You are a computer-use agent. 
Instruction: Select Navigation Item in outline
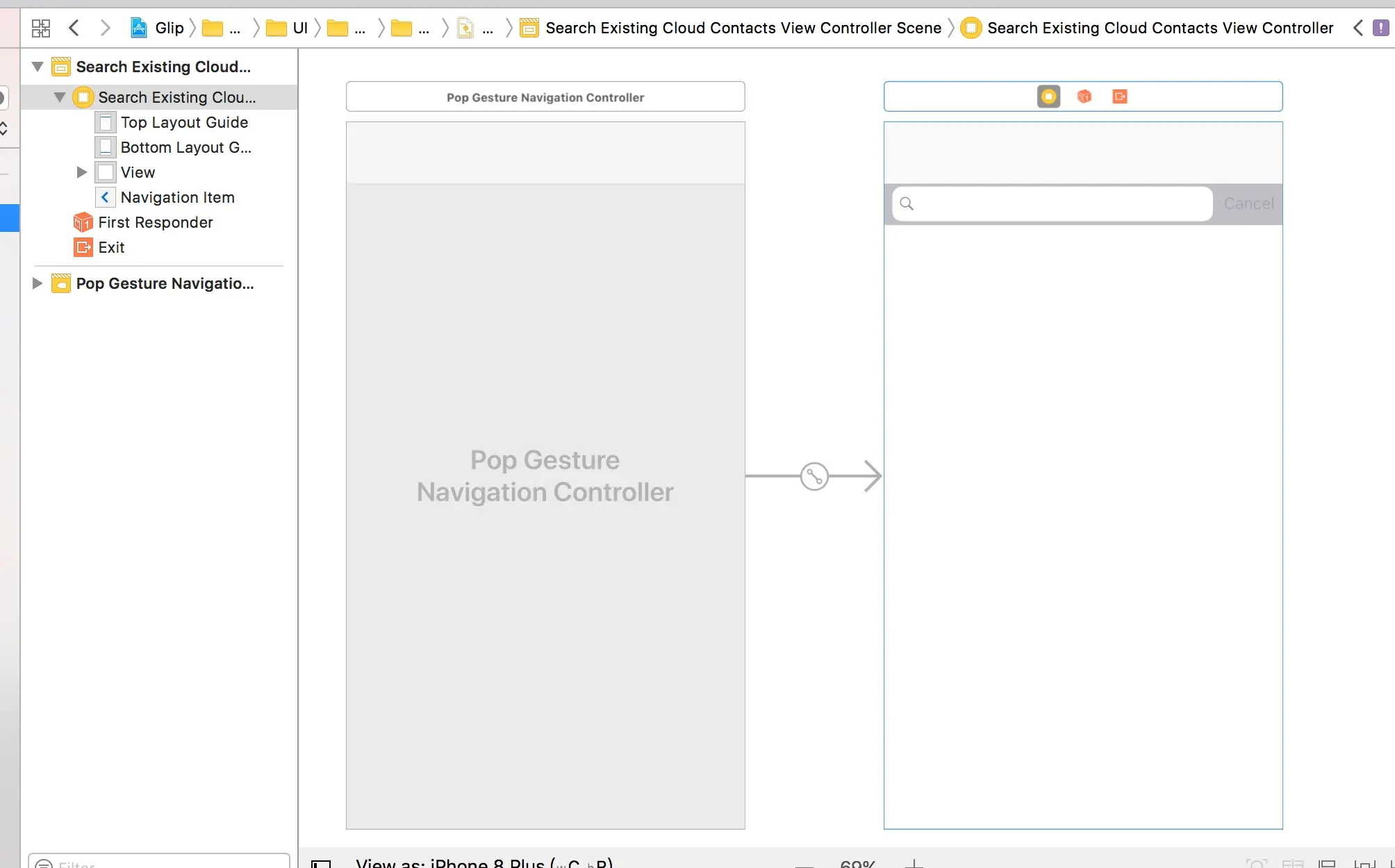coord(177,197)
